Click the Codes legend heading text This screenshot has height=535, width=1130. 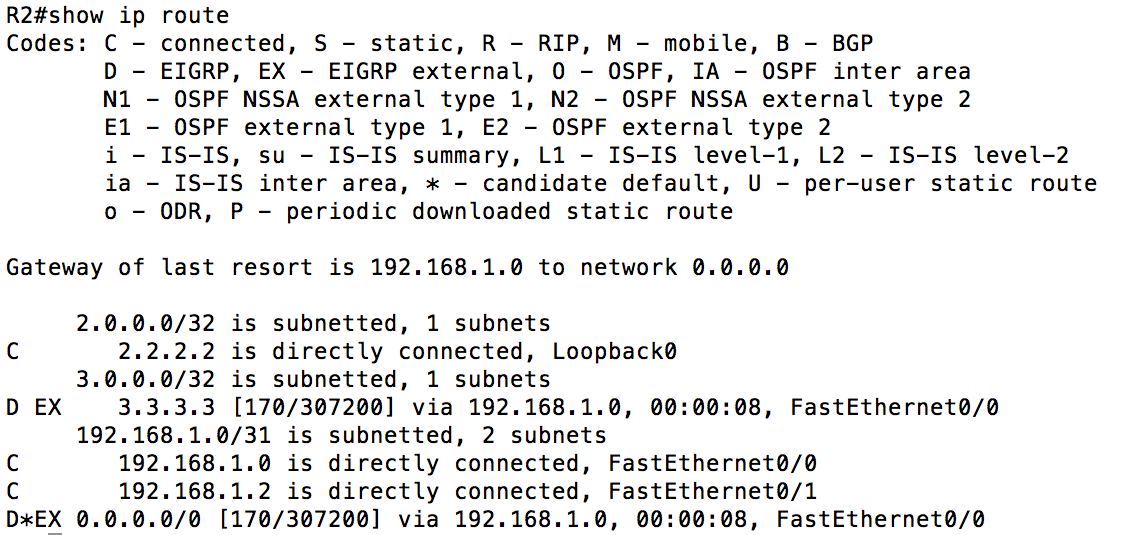(x=47, y=44)
